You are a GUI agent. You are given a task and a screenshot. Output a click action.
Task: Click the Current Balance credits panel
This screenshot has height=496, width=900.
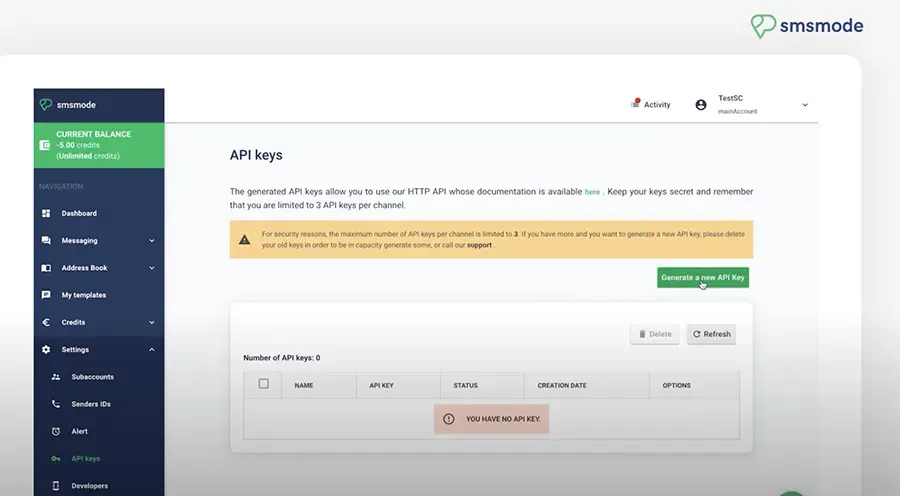point(99,145)
